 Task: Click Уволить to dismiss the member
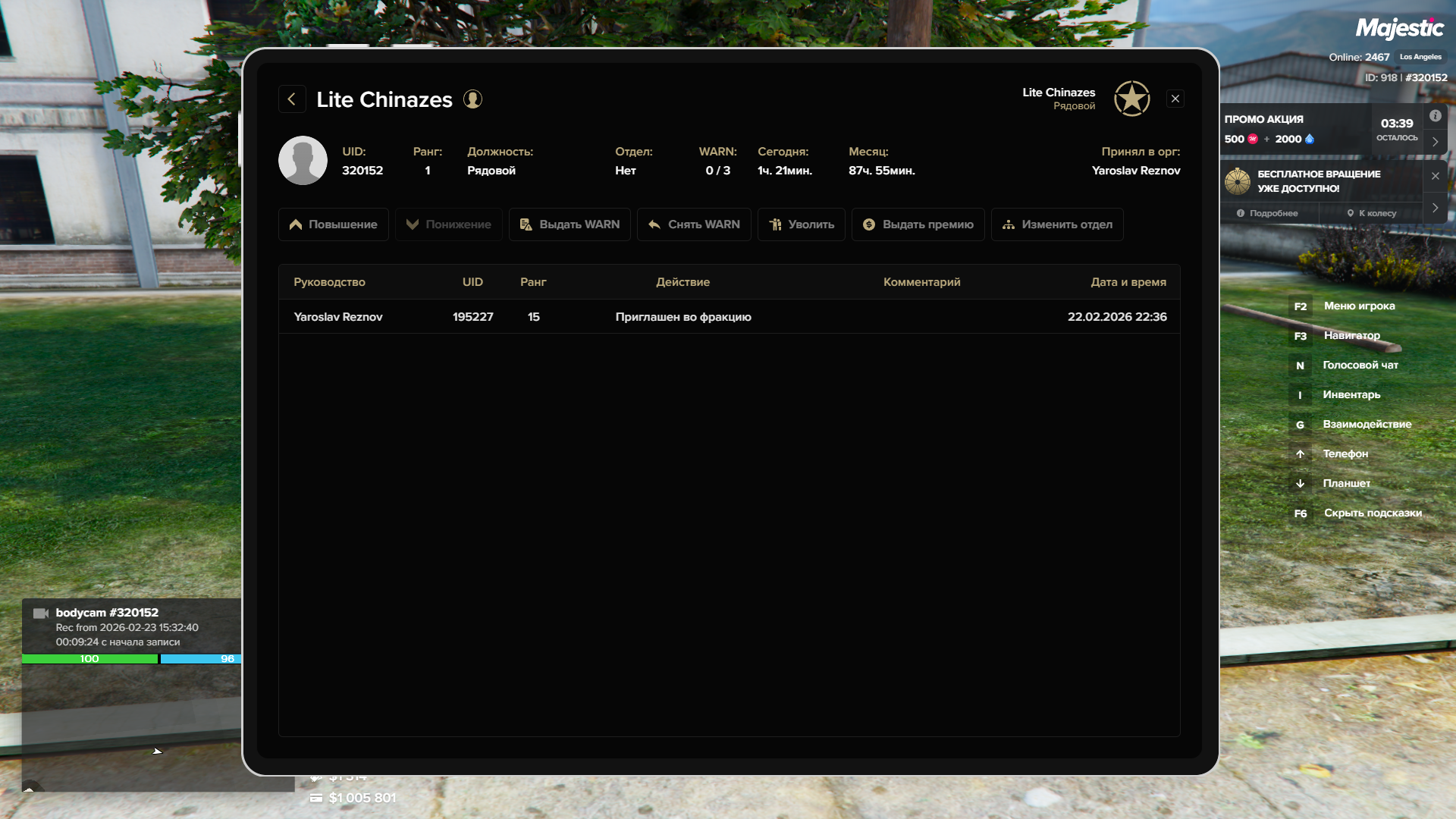[x=801, y=224]
